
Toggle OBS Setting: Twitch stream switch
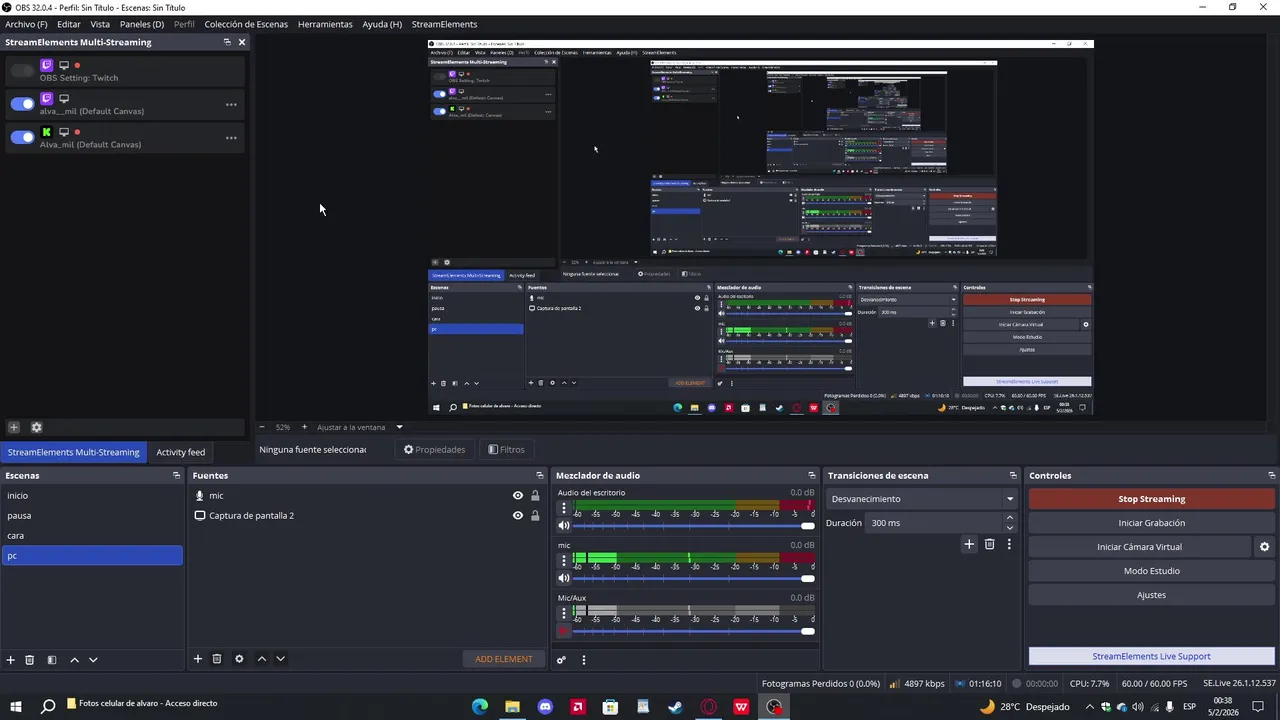coord(22,71)
